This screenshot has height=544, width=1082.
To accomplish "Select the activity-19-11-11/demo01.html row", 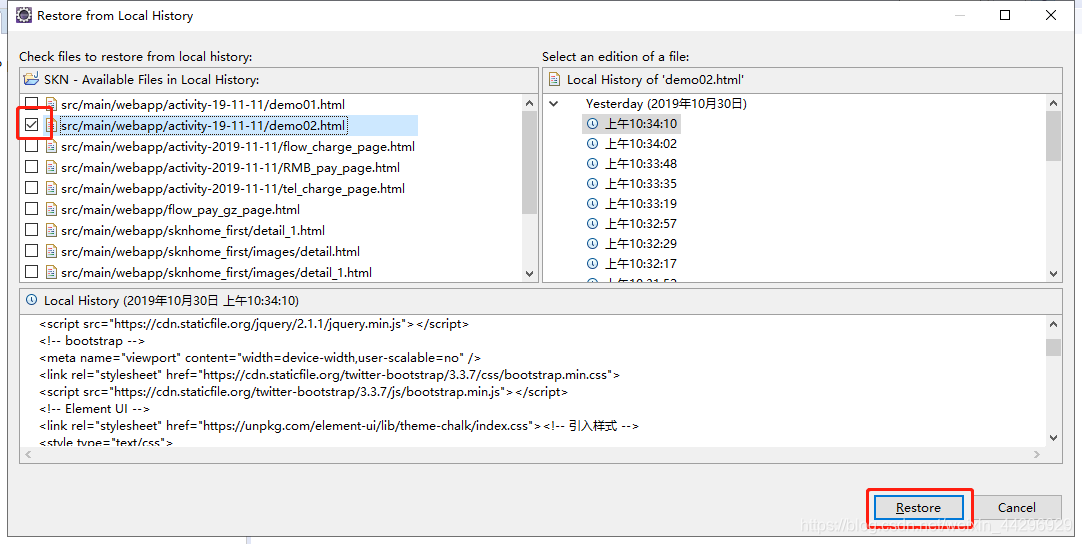I will tap(203, 104).
